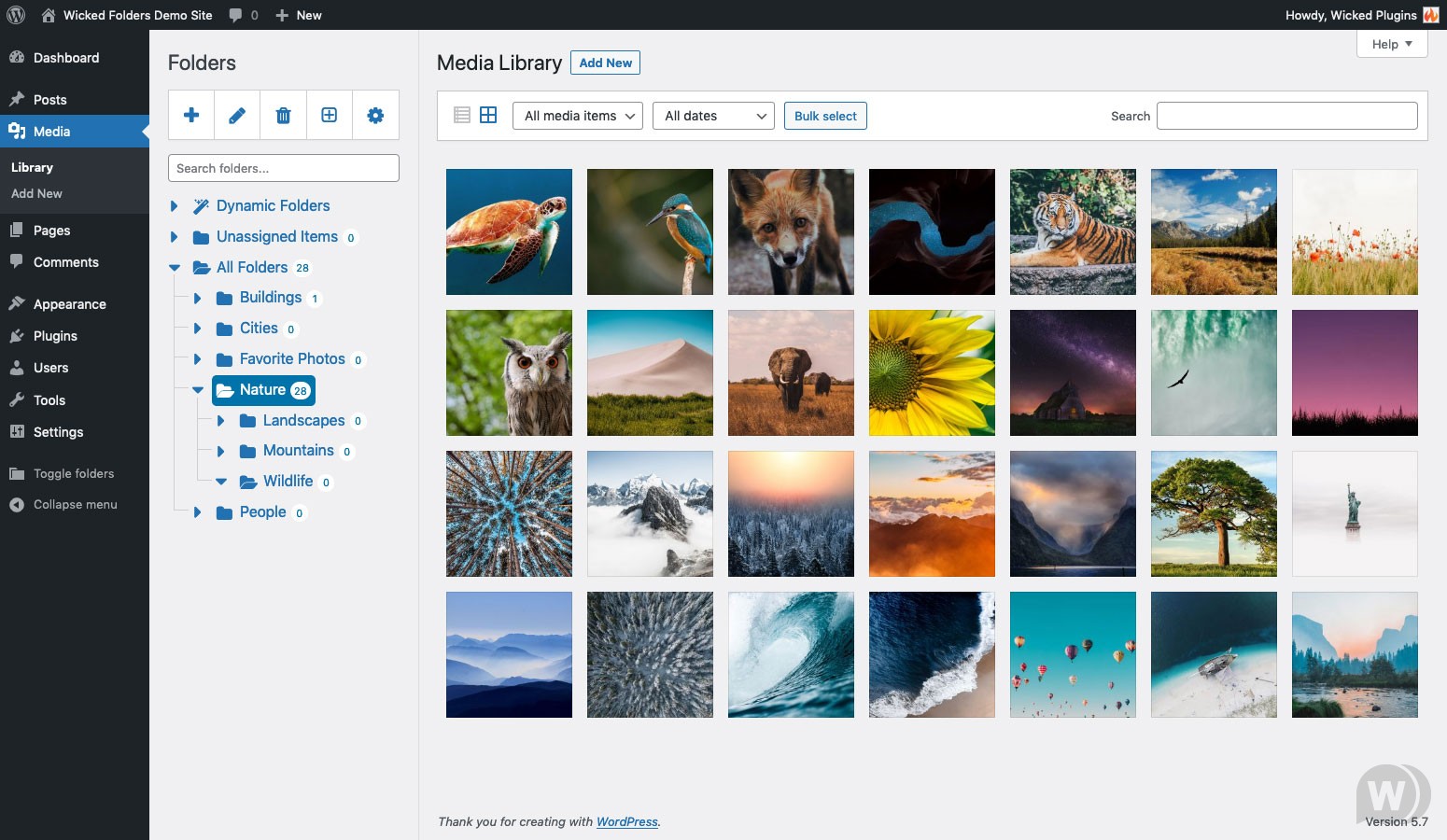Select the rename folder pencil icon
Viewport: 1447px width, 840px height.
coord(237,114)
